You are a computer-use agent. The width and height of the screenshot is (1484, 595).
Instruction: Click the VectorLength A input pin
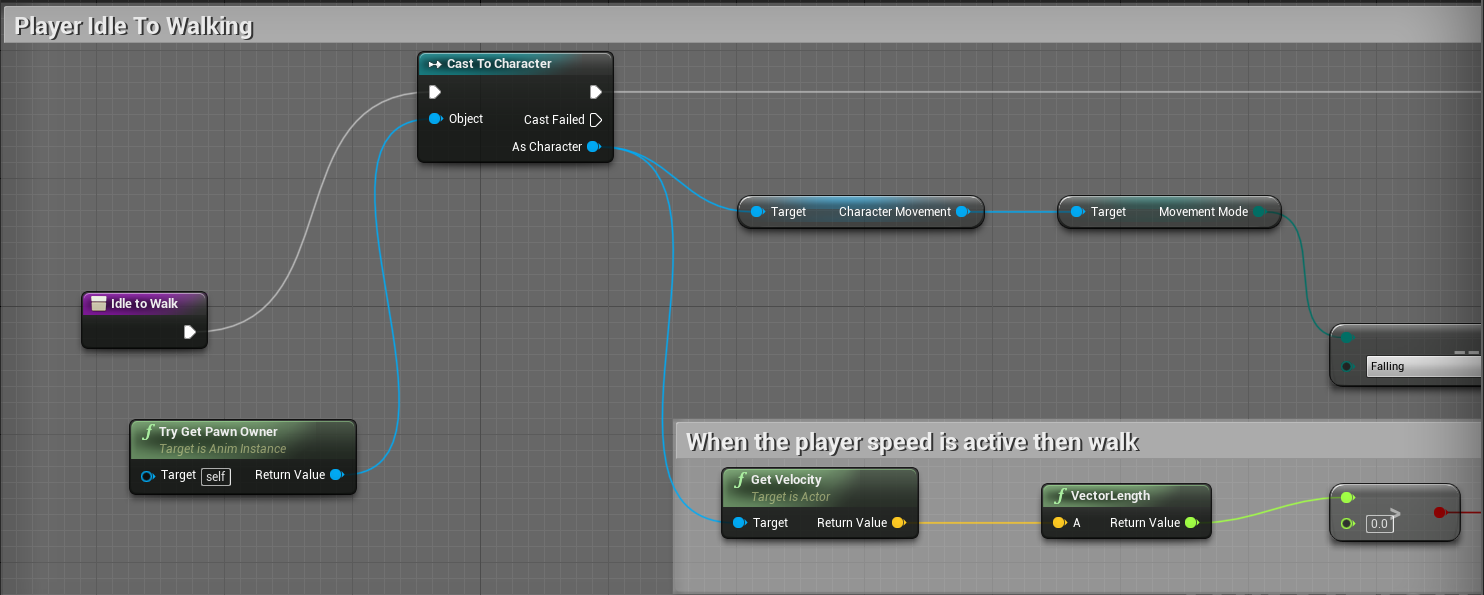[1058, 523]
